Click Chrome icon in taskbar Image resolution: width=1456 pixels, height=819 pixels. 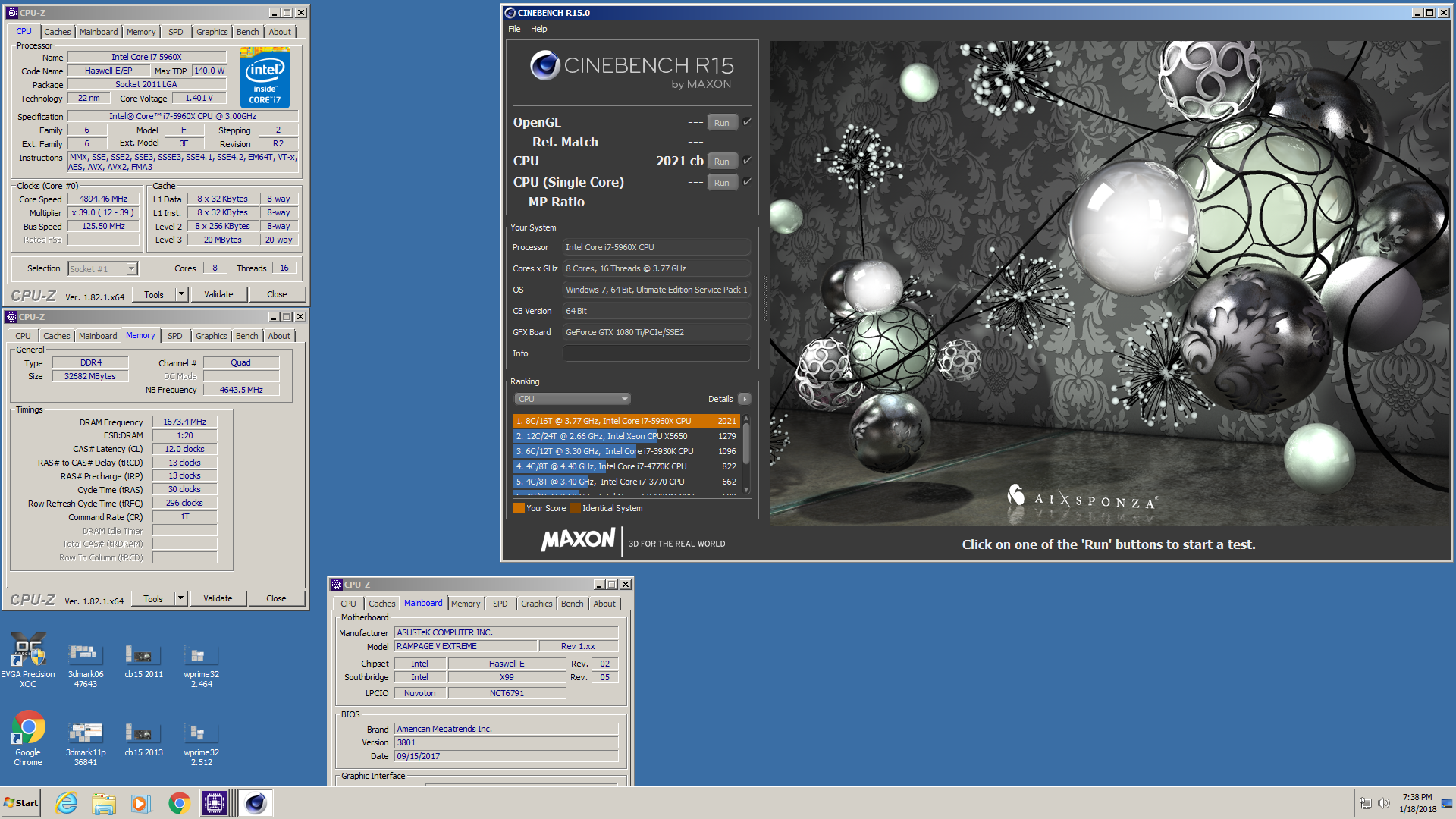pos(179,803)
